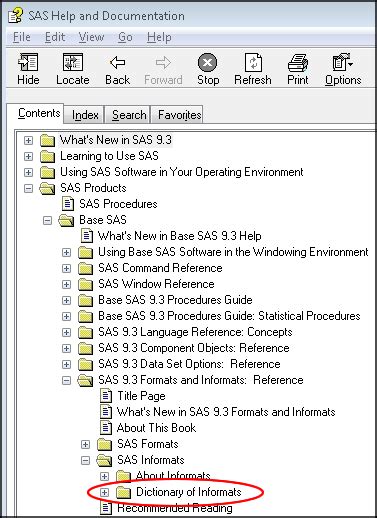Click the SAS Command Reference folder icon
This screenshot has width=377, height=518.
click(85, 268)
